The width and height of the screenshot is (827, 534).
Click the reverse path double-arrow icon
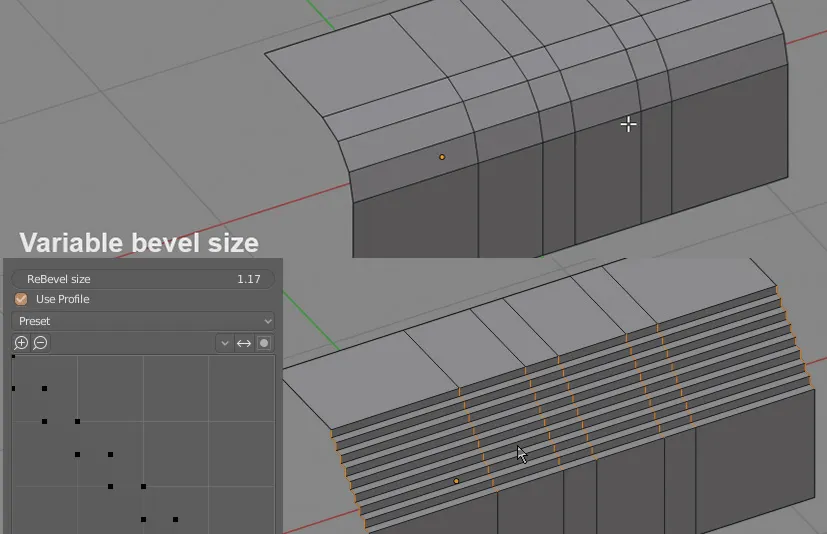point(244,344)
